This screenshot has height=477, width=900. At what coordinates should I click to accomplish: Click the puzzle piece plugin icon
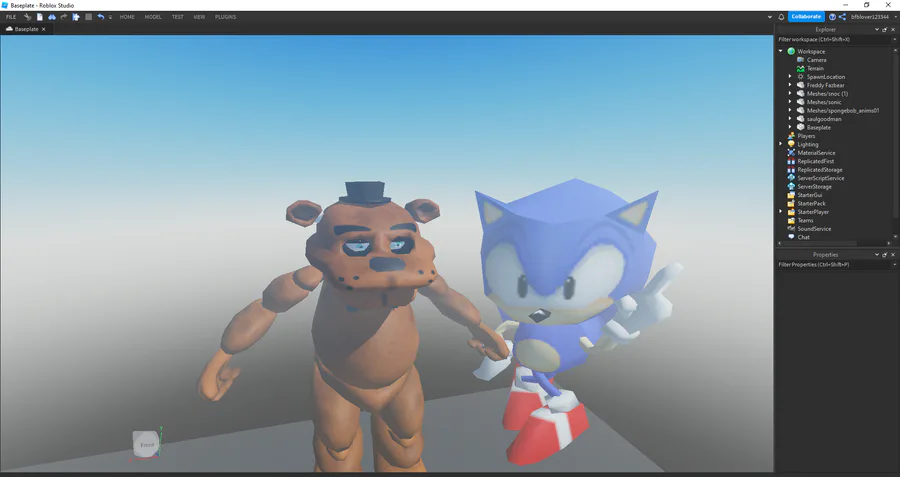tap(76, 17)
